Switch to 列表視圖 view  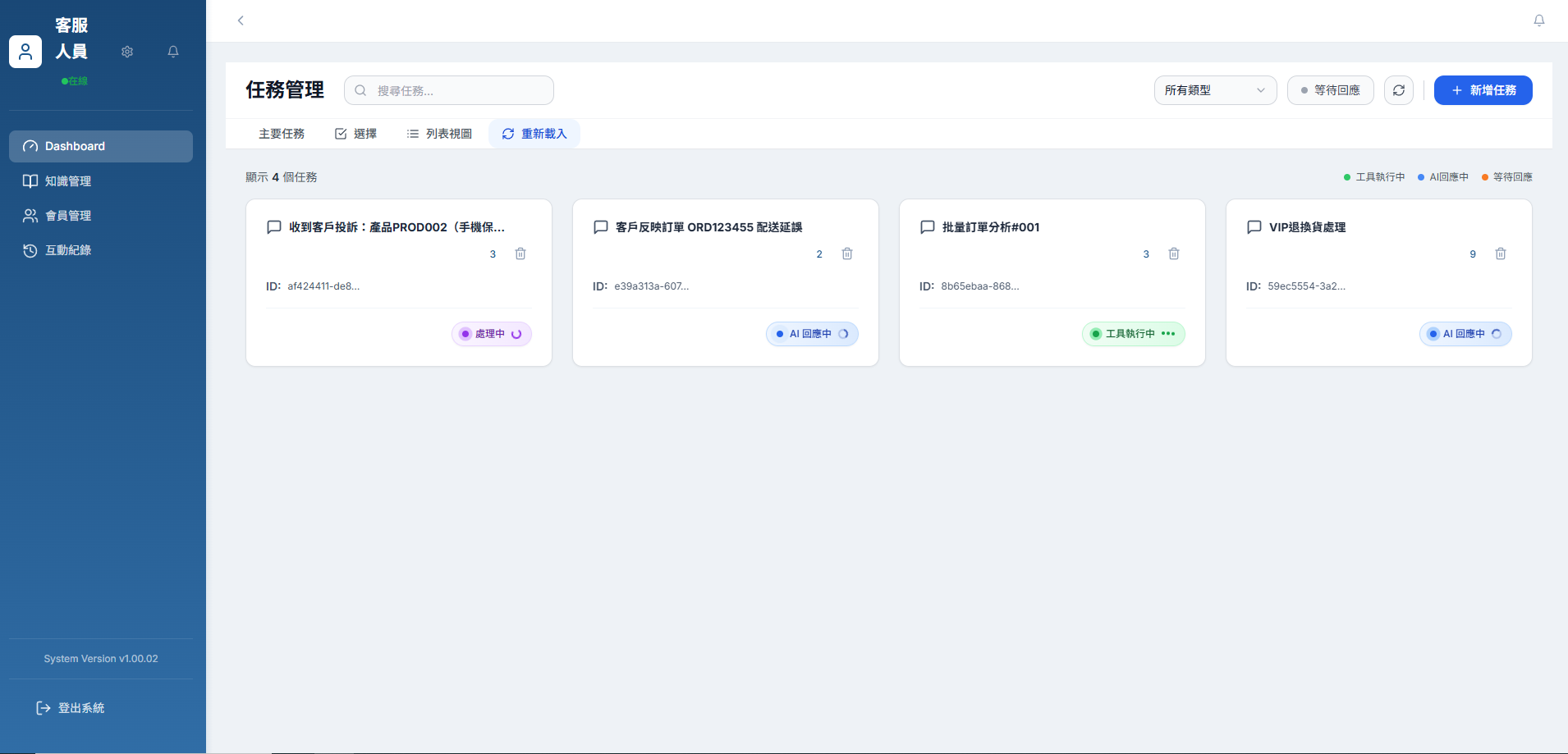point(439,133)
